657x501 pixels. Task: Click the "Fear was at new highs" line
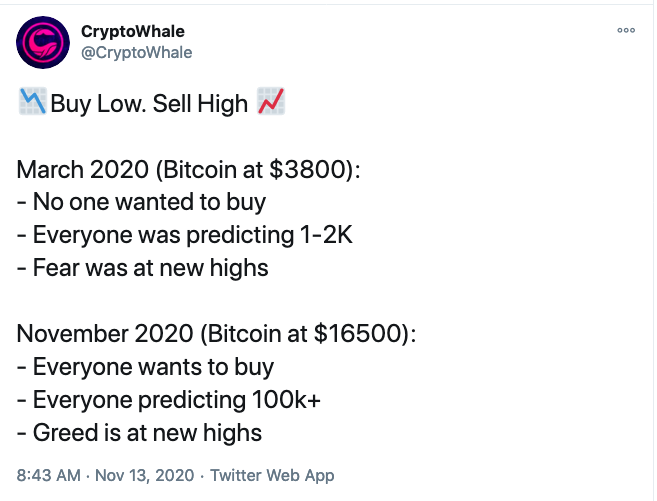pos(142,268)
